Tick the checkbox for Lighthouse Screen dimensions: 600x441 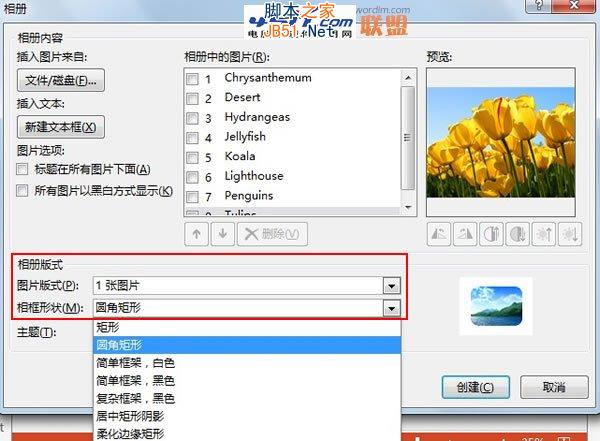pos(192,177)
